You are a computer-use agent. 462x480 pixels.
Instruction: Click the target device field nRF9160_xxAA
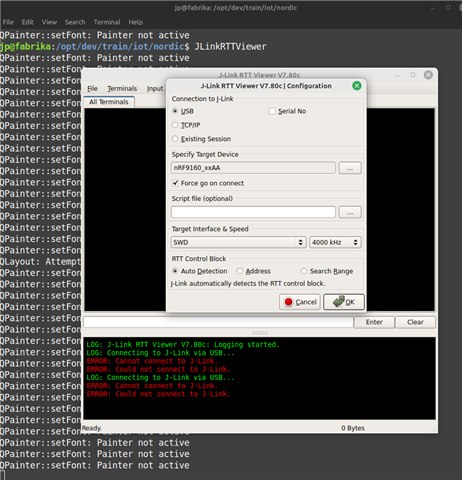[x=253, y=168]
